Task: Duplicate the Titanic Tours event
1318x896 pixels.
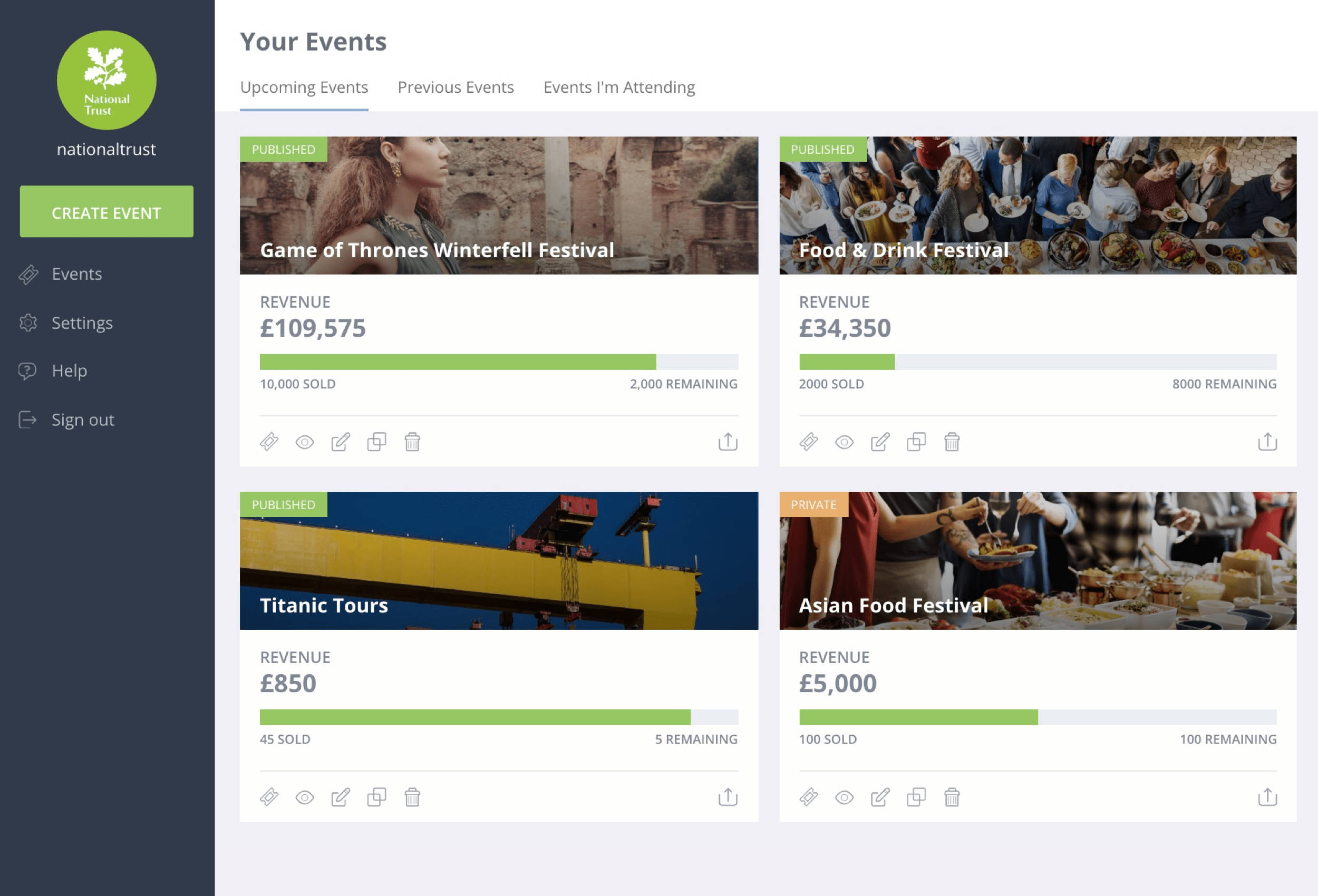Action: [376, 797]
